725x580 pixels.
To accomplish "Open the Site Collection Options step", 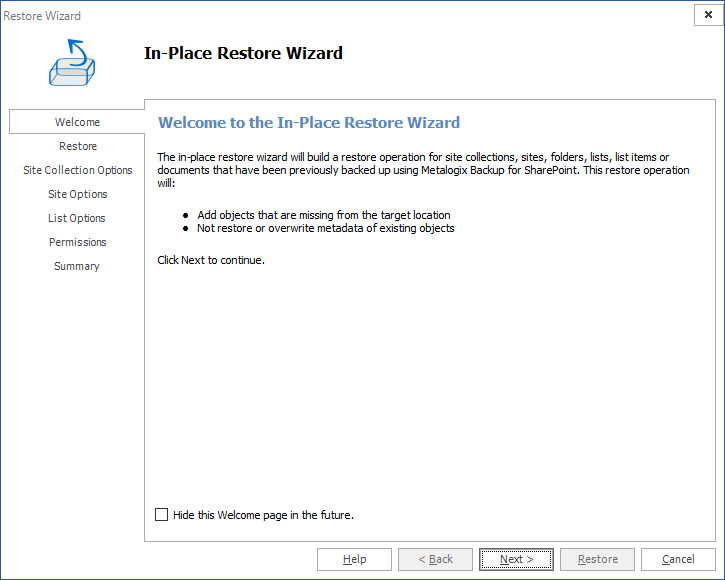I will [78, 170].
